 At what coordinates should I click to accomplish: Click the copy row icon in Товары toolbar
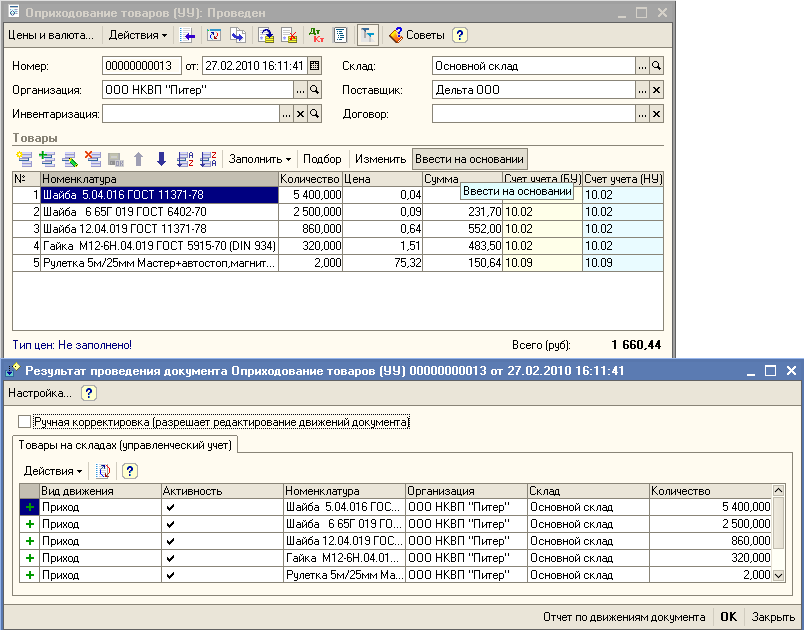point(47,159)
